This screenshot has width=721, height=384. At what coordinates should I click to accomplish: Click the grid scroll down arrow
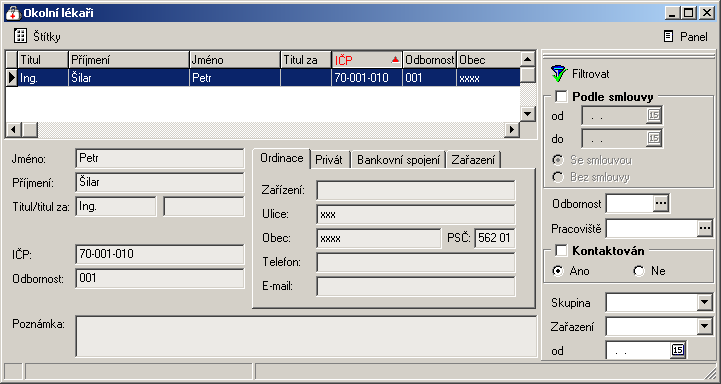(x=528, y=113)
